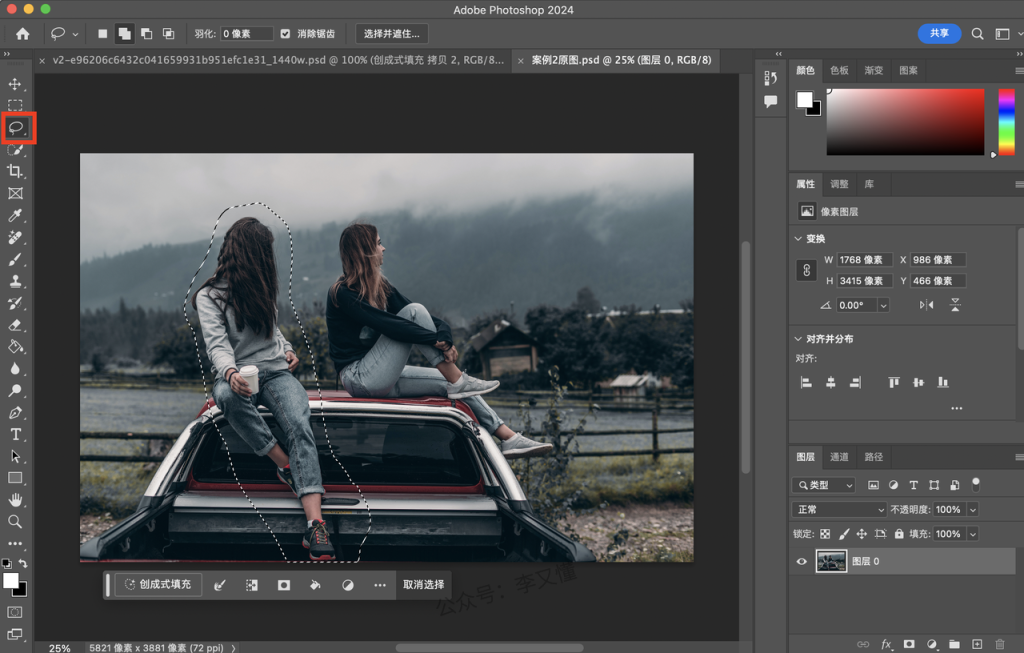Open the 正常 blend mode dropdown
Image resolution: width=1024 pixels, height=653 pixels.
click(839, 509)
